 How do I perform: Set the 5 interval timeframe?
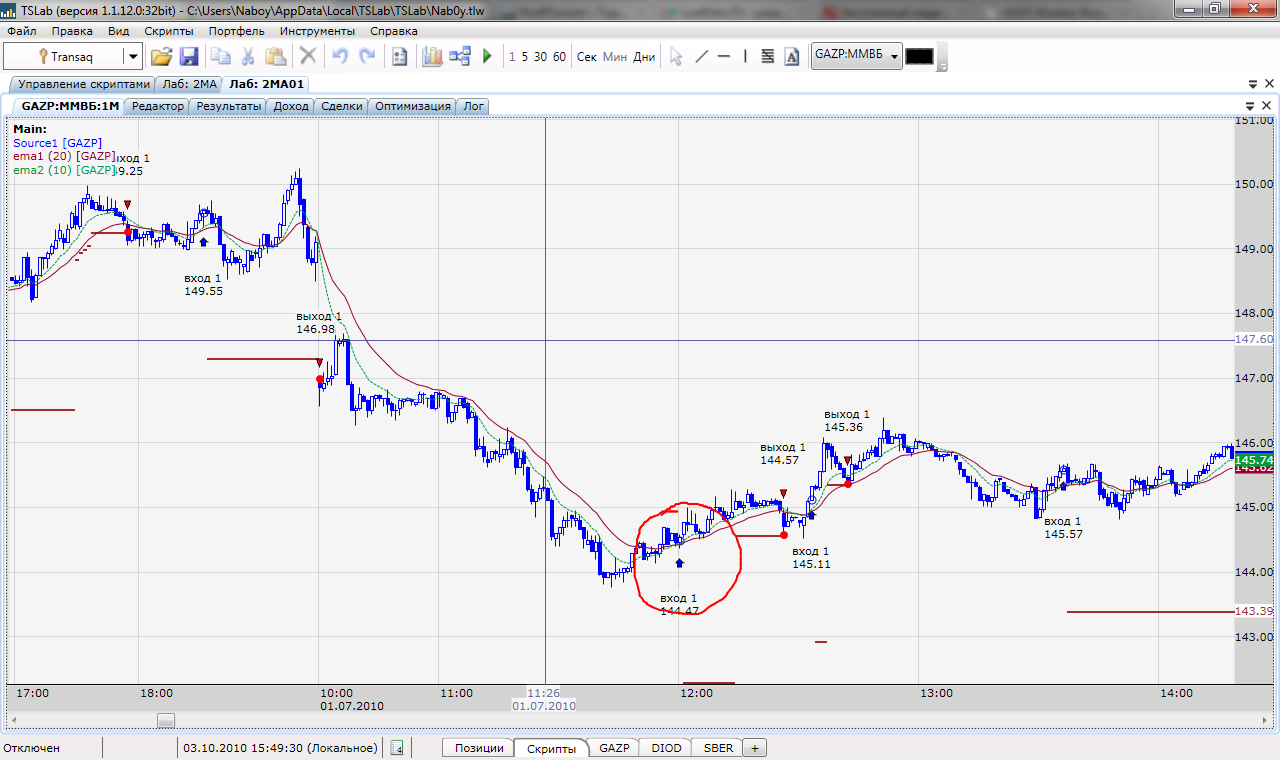point(525,57)
